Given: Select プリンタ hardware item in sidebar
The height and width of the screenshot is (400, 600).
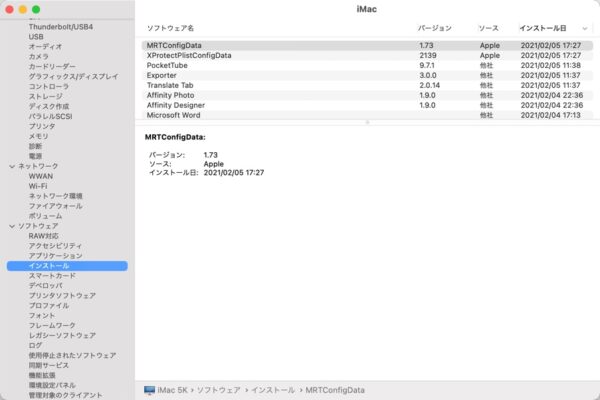Looking at the screenshot, I should pos(42,126).
